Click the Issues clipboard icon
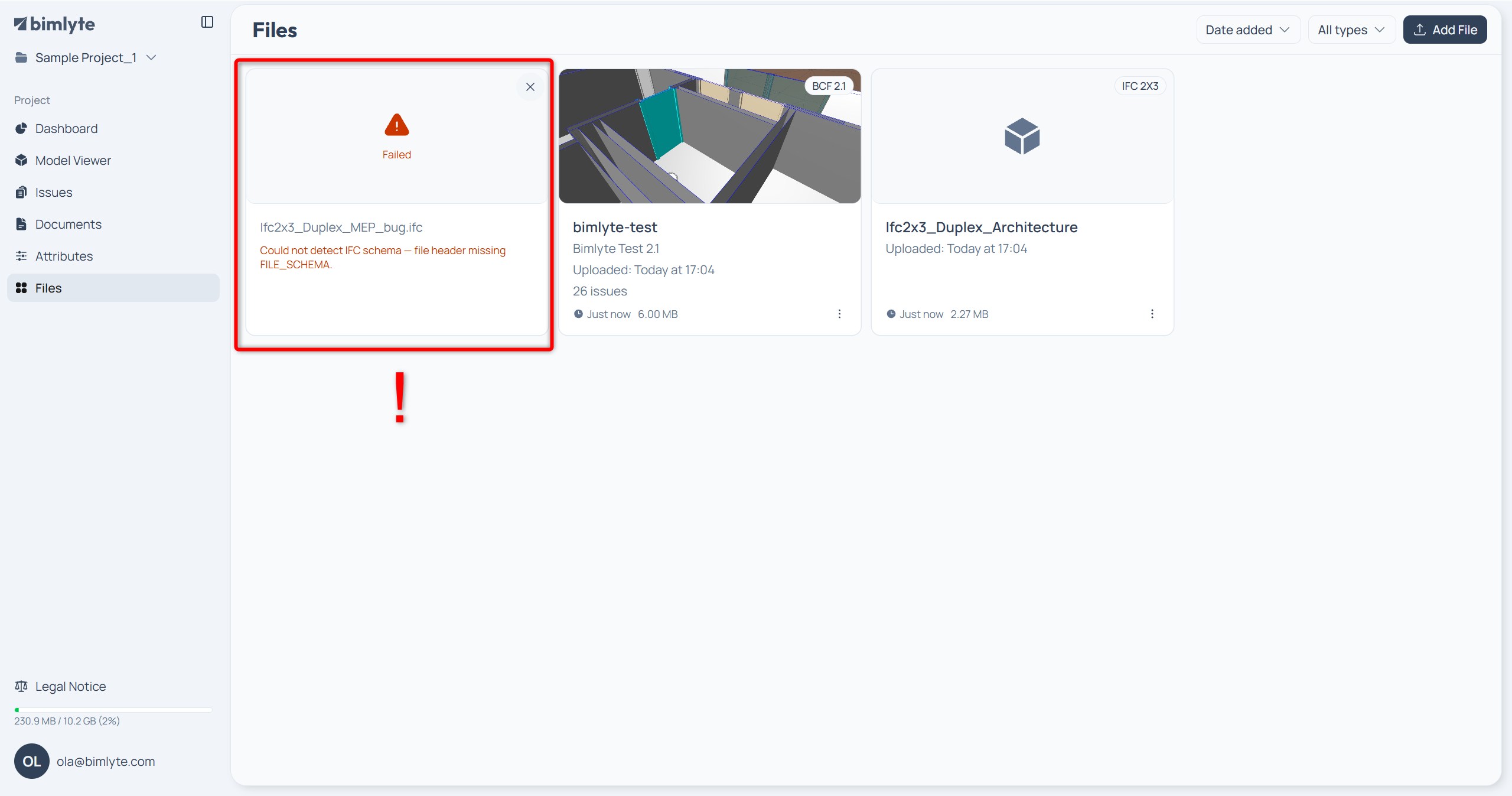1512x796 pixels. [21, 192]
